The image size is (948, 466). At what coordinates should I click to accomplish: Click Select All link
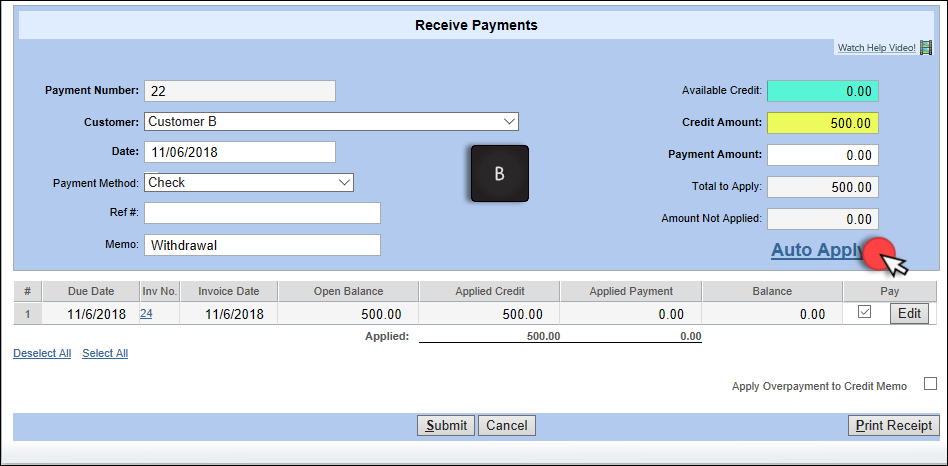click(105, 354)
